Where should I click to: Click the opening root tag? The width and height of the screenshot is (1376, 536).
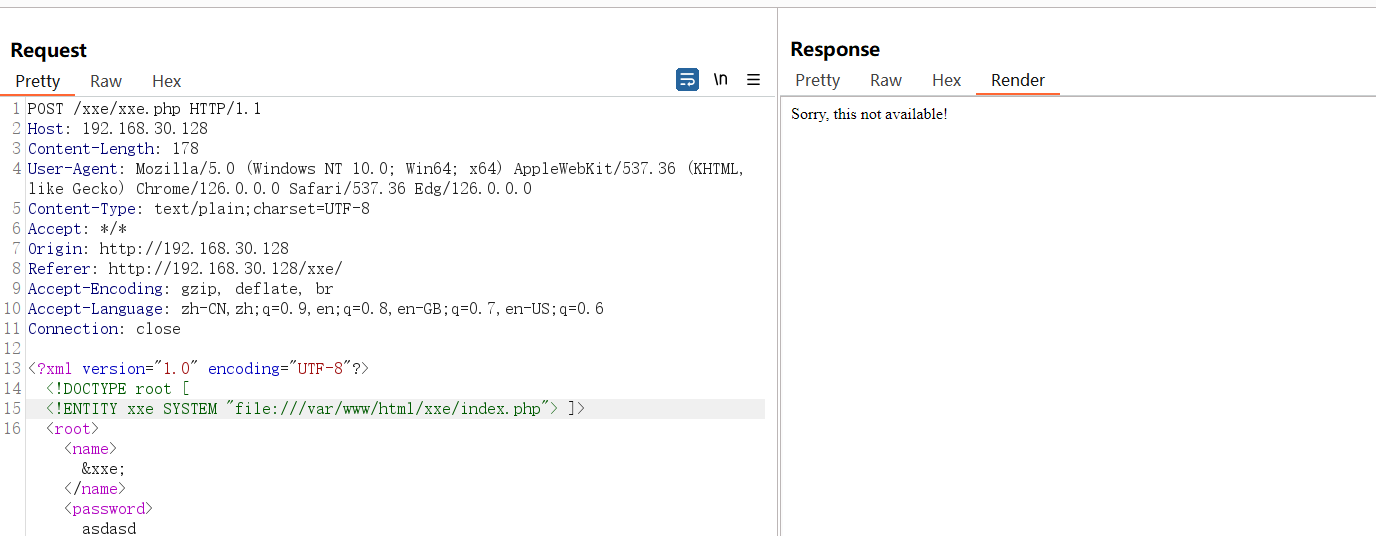72,428
